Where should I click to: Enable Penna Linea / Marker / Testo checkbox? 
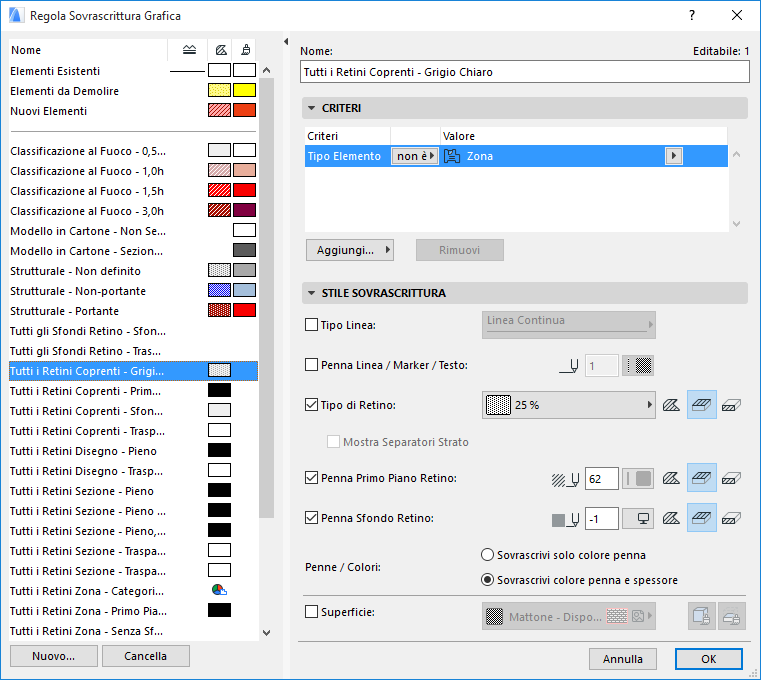click(x=311, y=365)
